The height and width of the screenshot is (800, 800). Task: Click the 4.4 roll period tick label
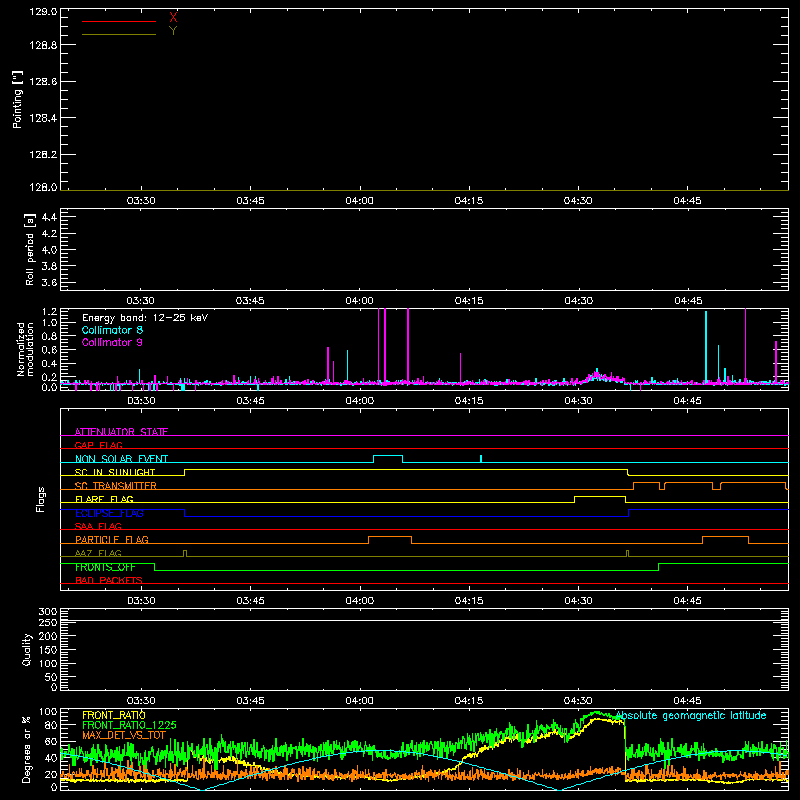(49, 217)
